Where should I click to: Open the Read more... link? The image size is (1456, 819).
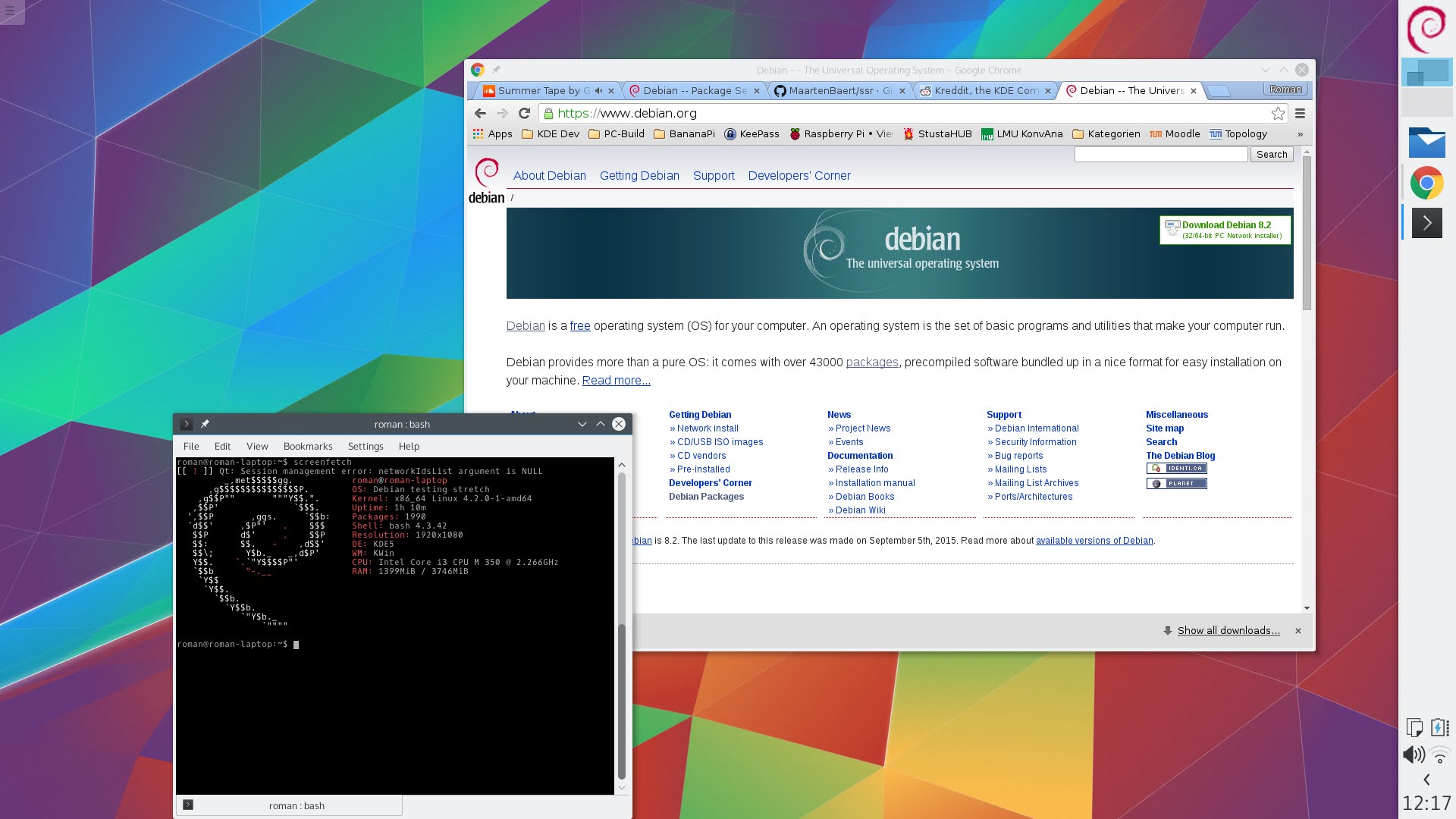point(616,381)
